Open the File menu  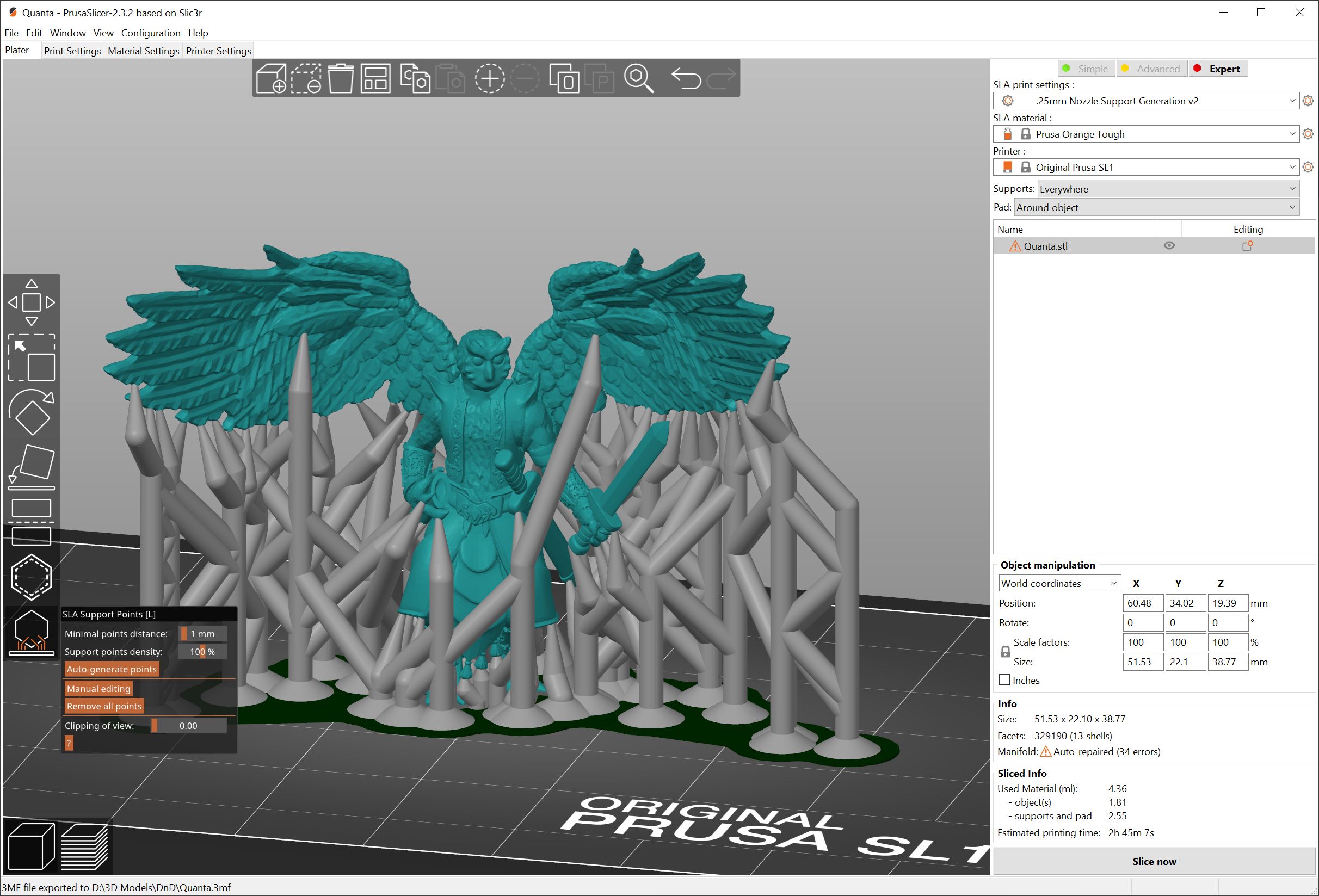(x=11, y=33)
